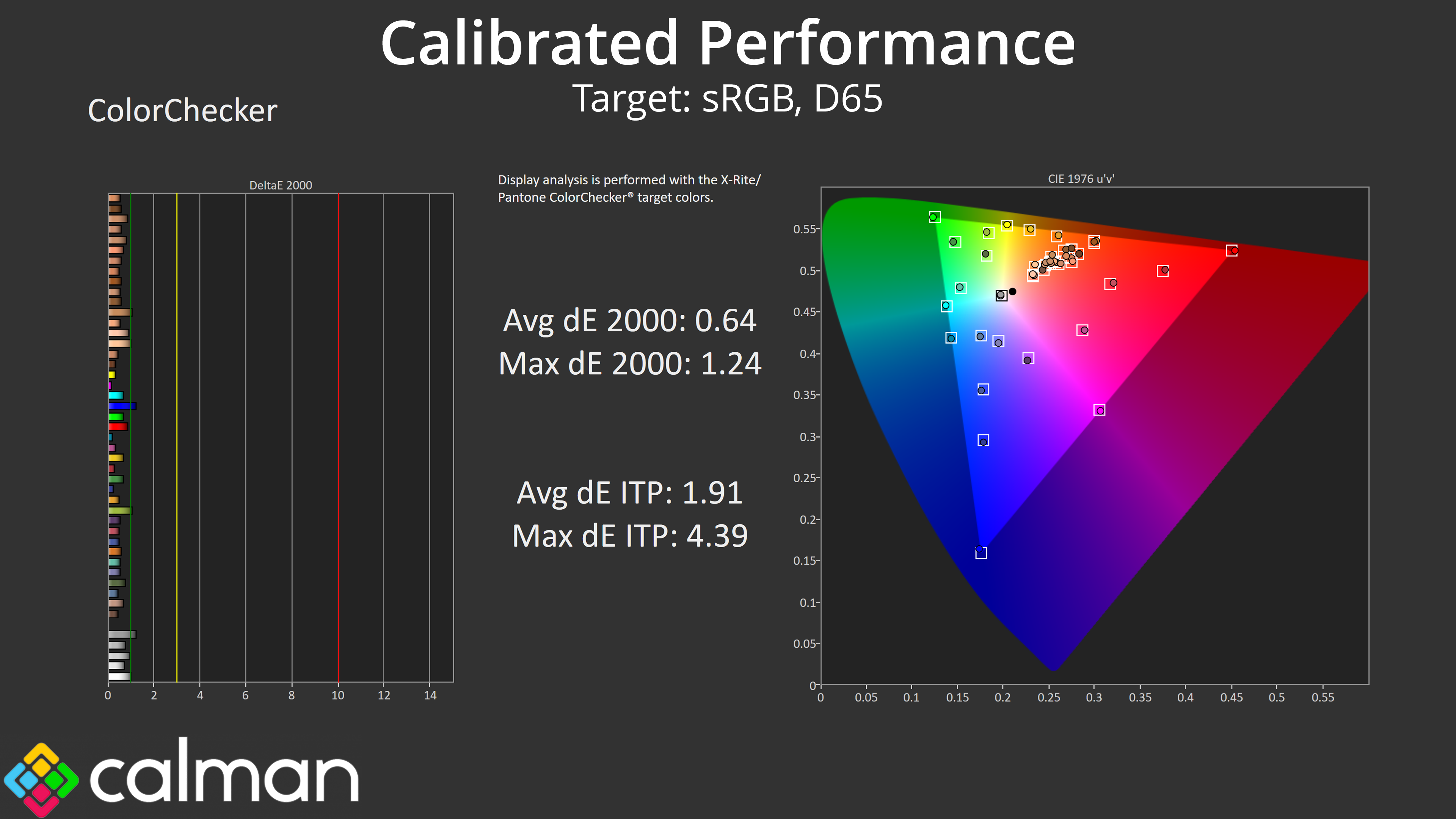Click the saturated red bar in DeltaE chart

coord(118,427)
